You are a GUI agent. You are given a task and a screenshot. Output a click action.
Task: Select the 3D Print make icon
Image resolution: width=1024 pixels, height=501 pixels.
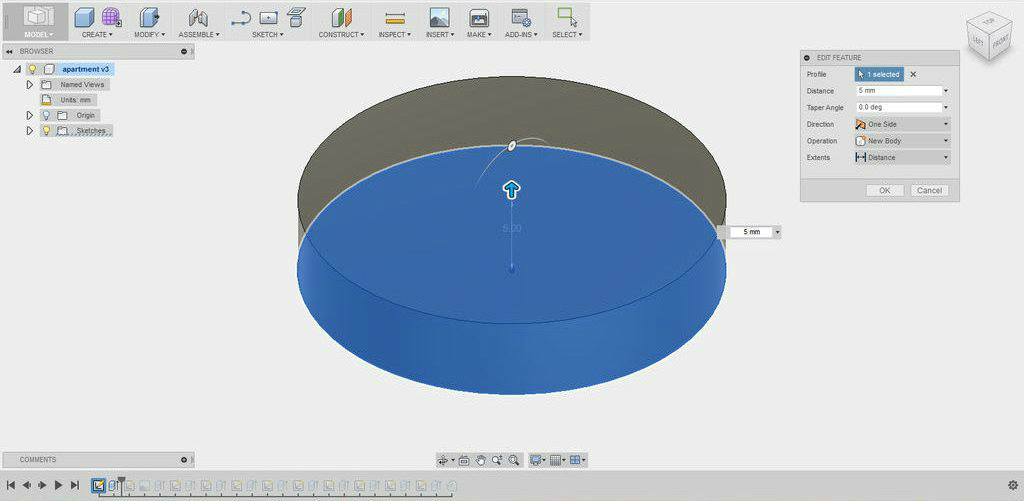pos(479,18)
